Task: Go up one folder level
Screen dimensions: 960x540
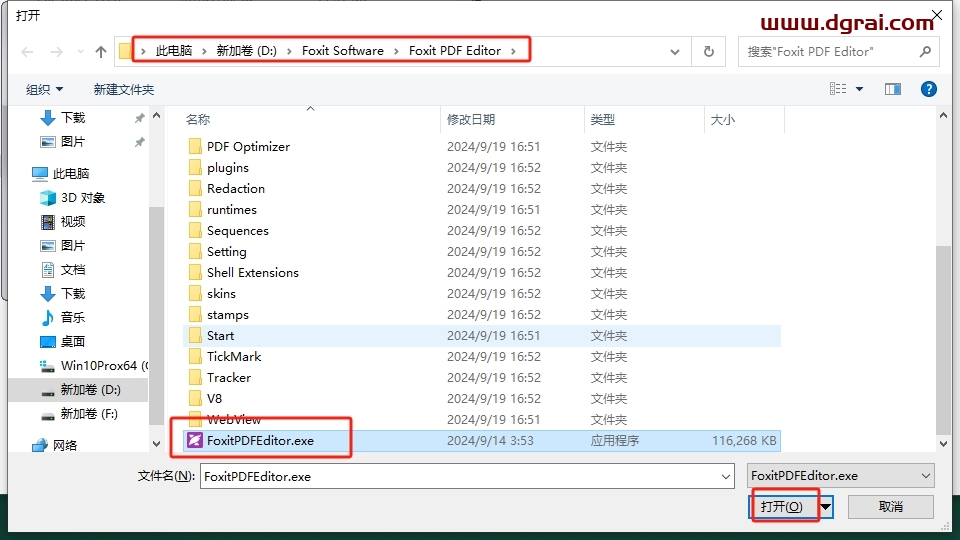Action: (101, 52)
